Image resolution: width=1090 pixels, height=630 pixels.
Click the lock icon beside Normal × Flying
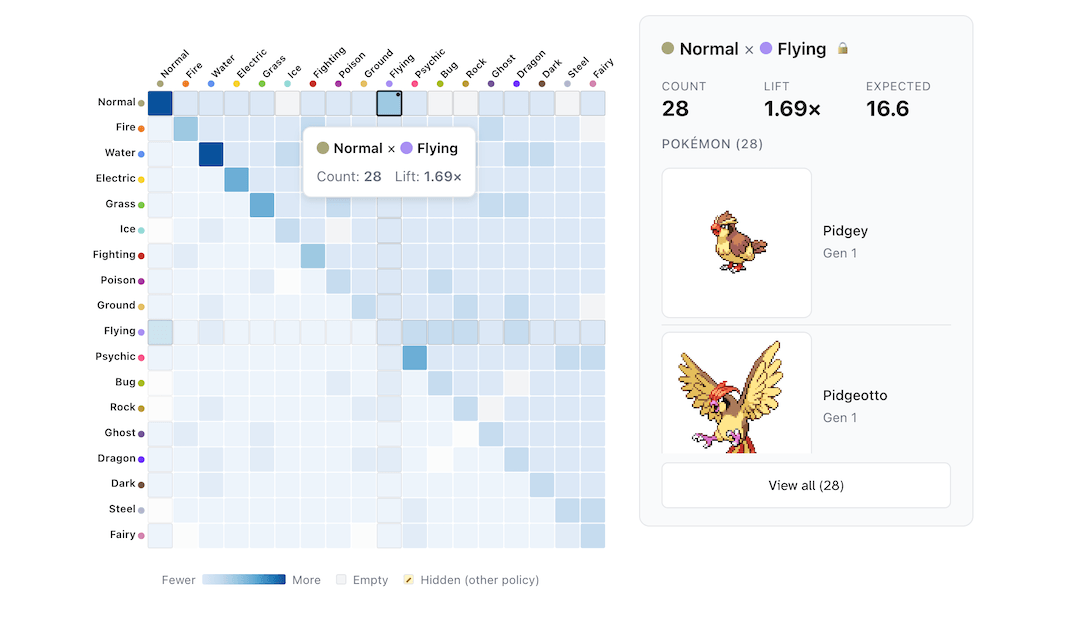point(843,49)
